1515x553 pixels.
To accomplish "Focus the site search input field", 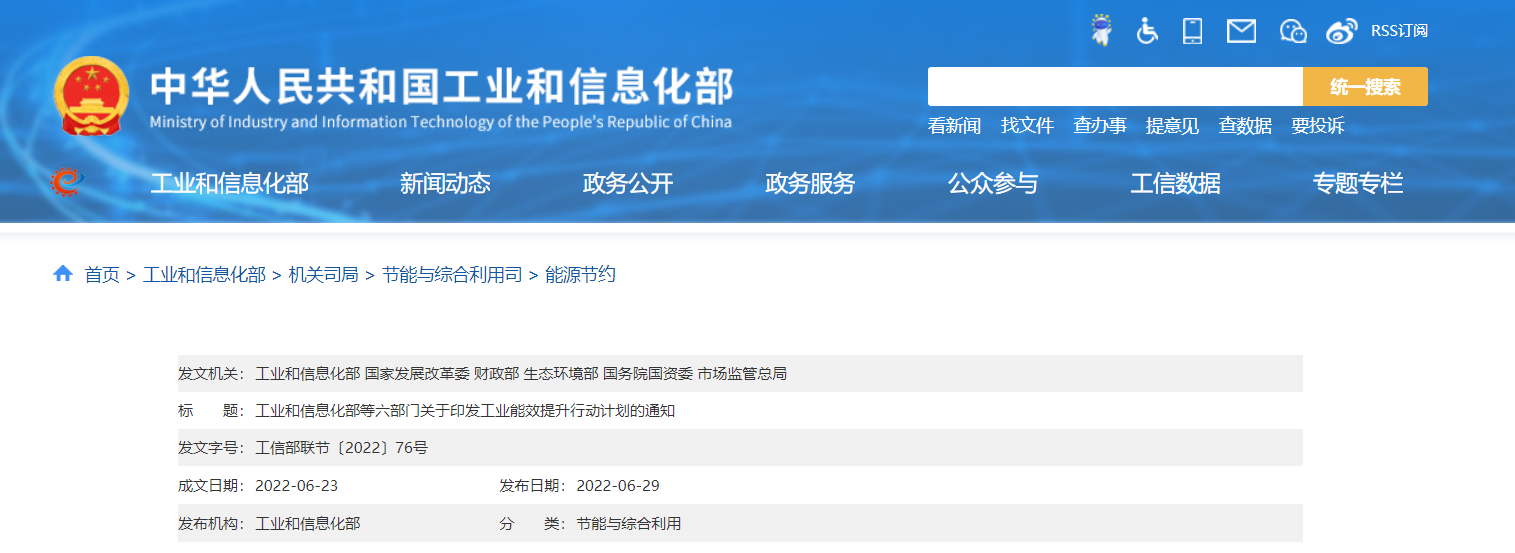I will click(1114, 87).
